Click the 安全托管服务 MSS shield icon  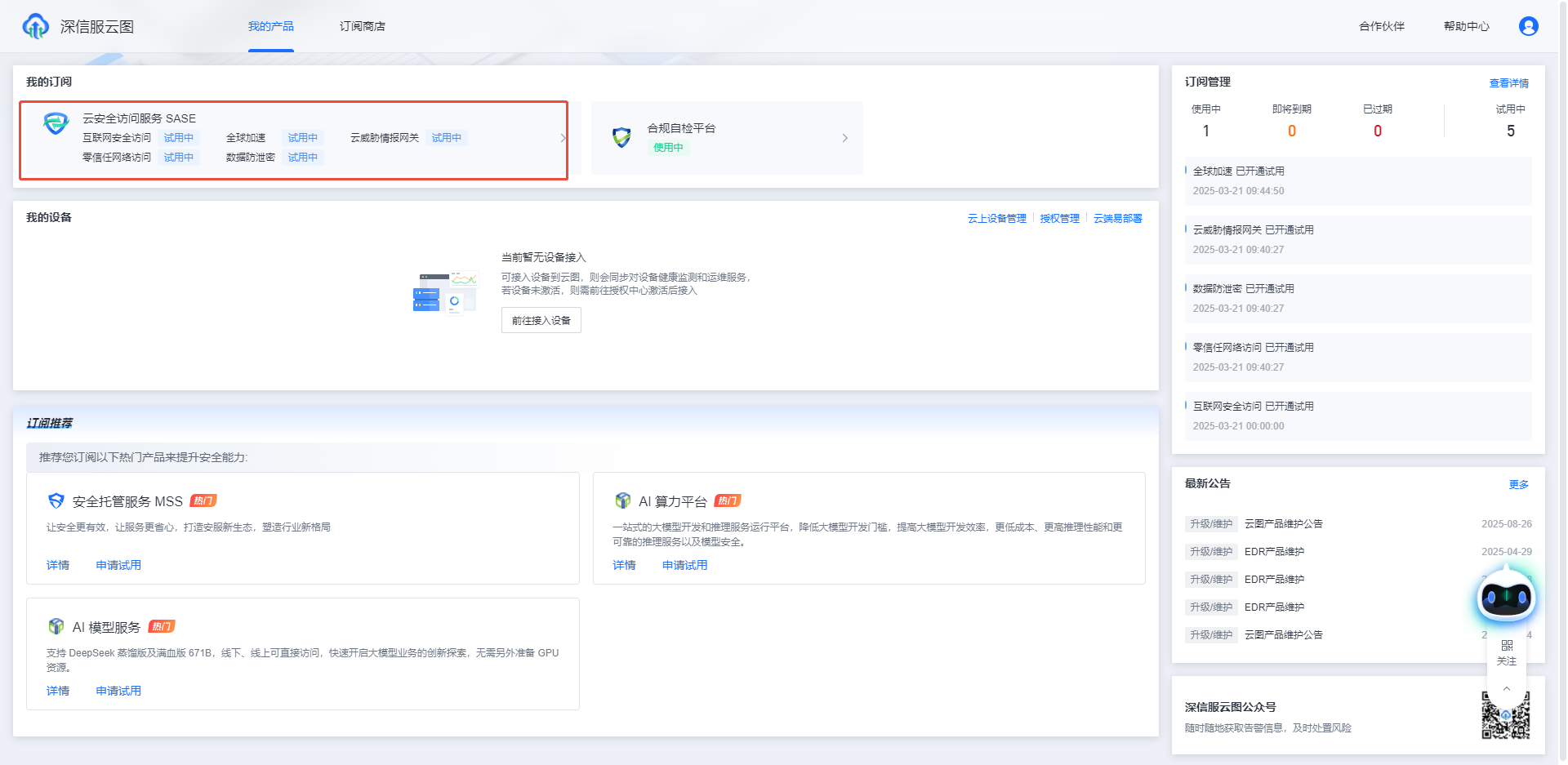[56, 501]
